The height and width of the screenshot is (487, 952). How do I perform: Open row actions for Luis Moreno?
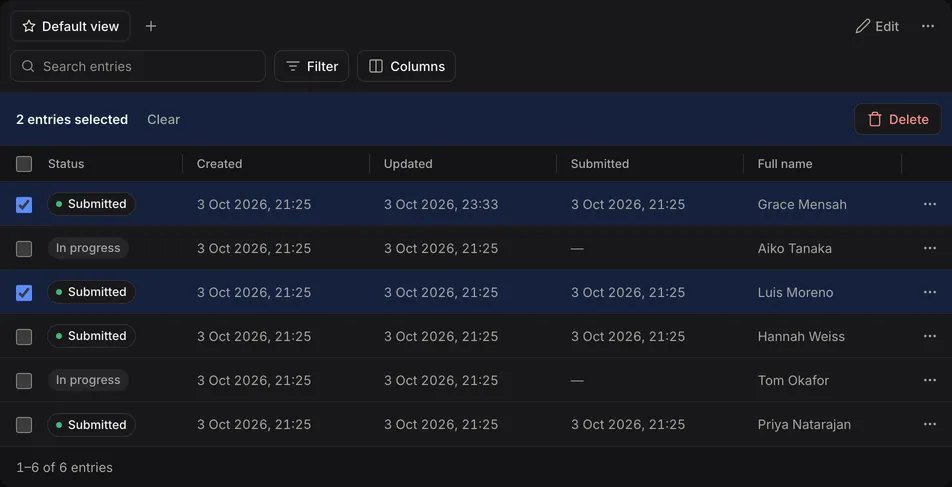(930, 292)
